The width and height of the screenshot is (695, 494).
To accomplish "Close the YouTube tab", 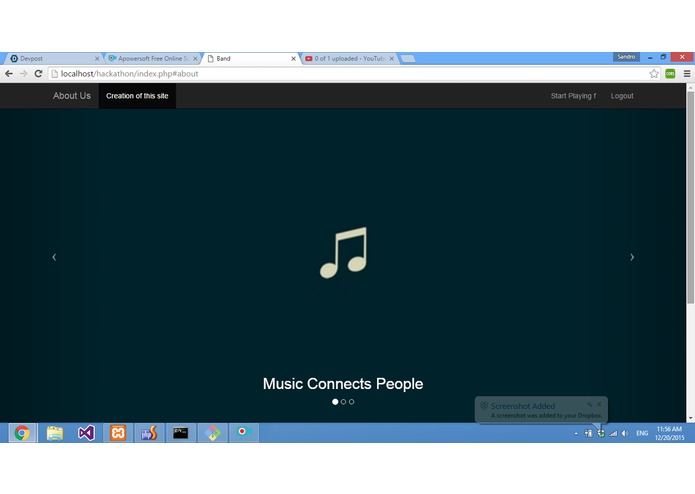I will pyautogui.click(x=392, y=58).
